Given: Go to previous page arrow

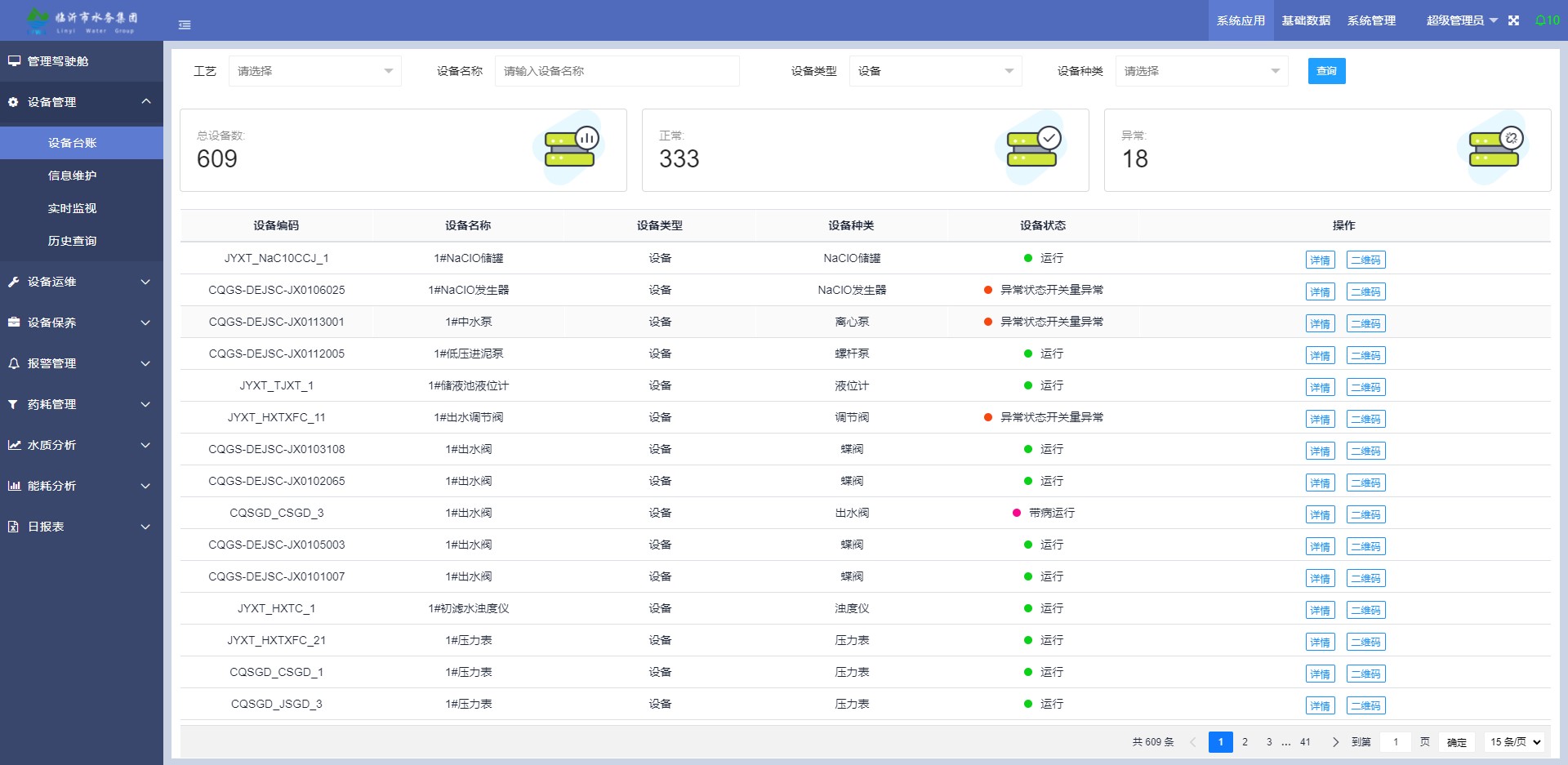Looking at the screenshot, I should click(x=1192, y=742).
